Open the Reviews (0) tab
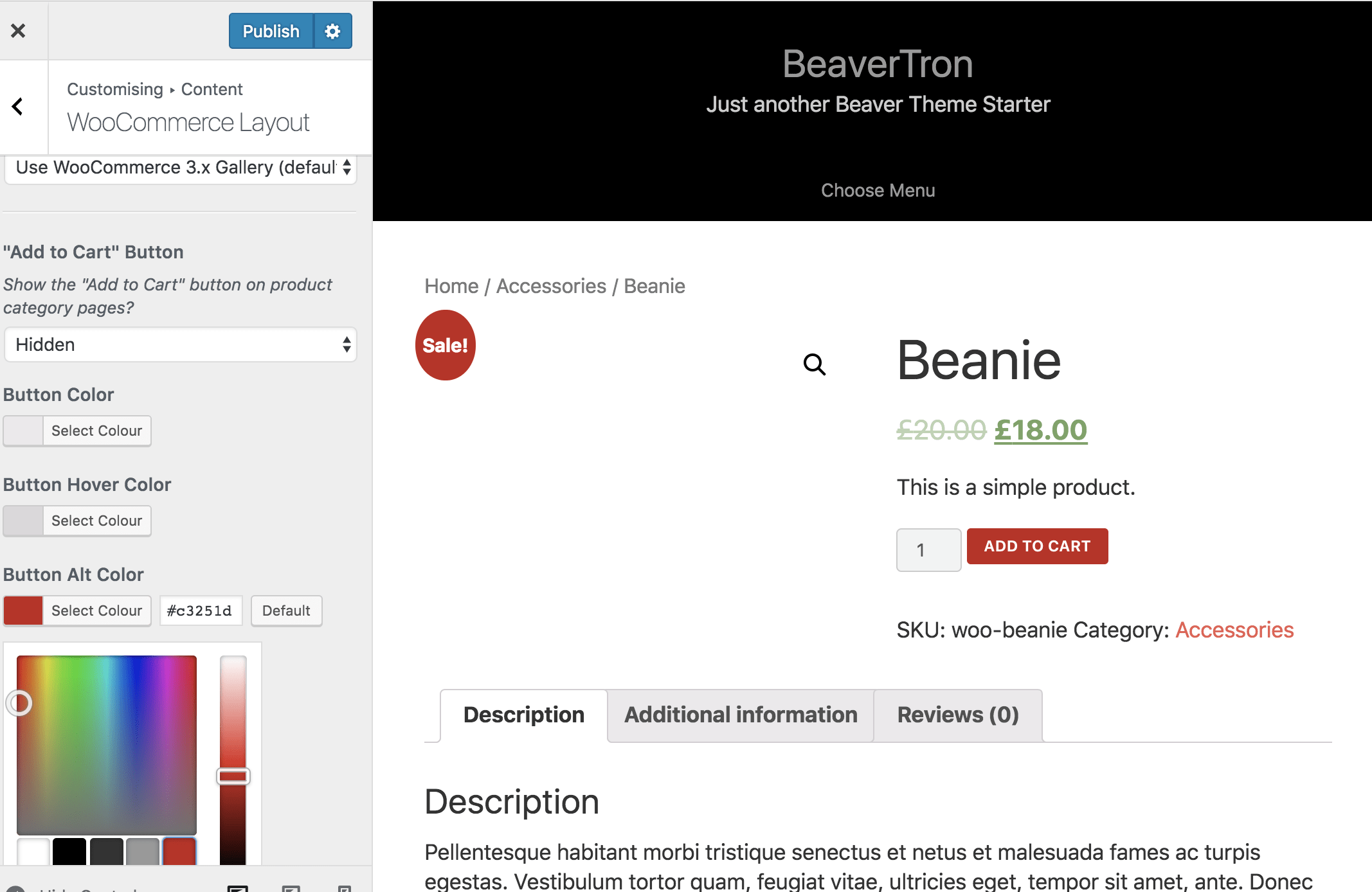1372x892 pixels. pos(958,715)
